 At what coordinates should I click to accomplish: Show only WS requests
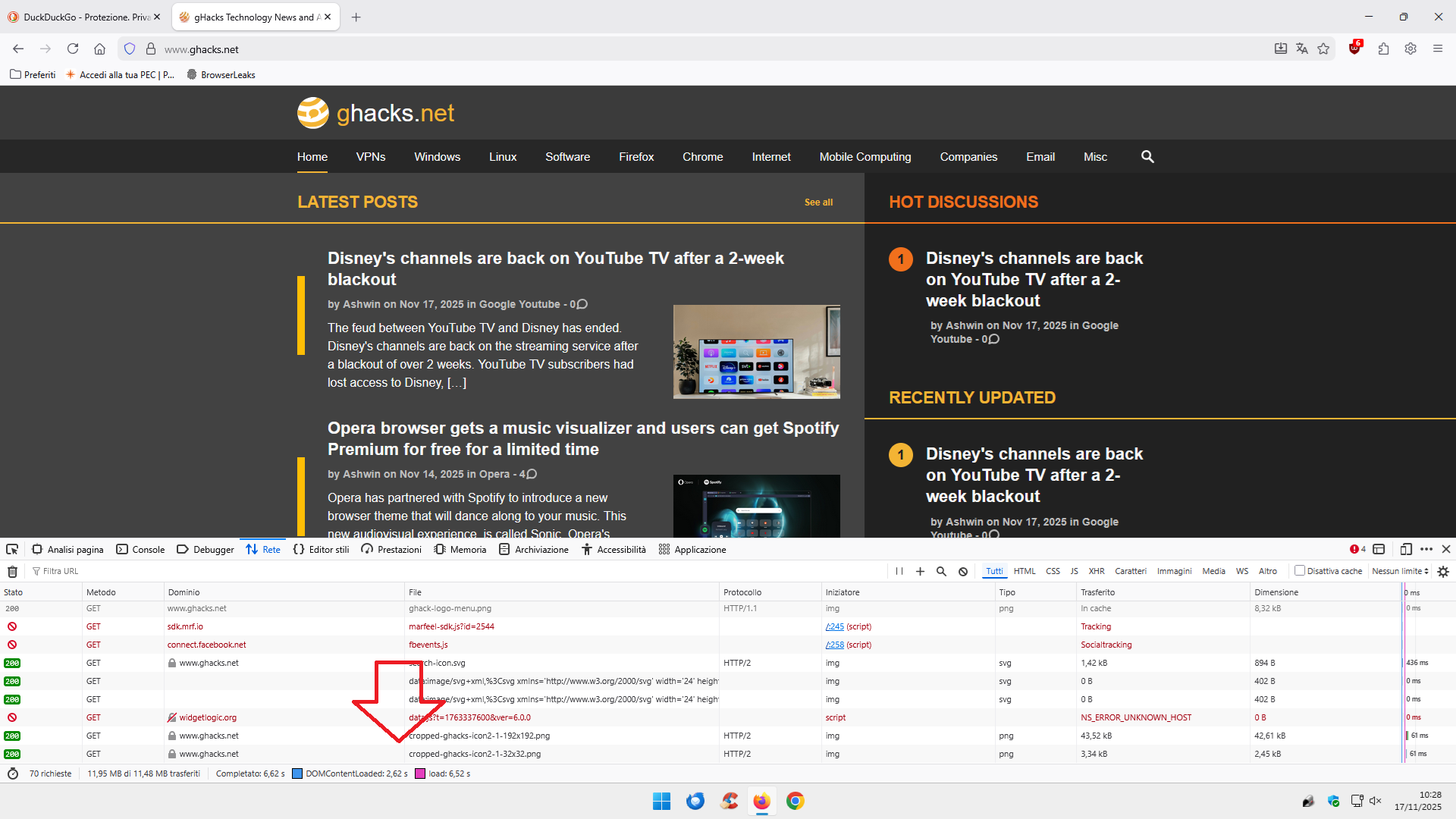tap(1241, 571)
